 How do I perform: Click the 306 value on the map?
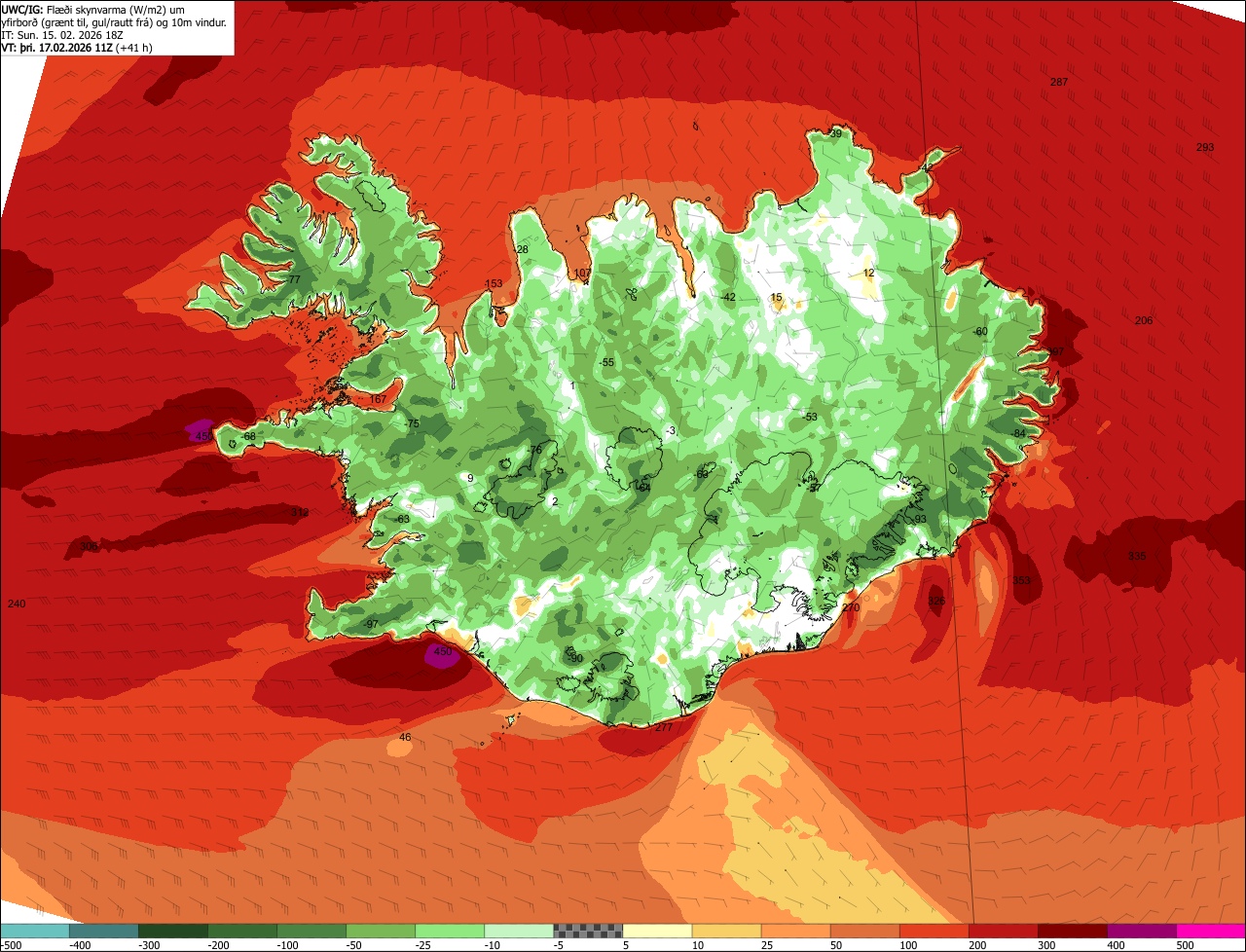click(89, 547)
